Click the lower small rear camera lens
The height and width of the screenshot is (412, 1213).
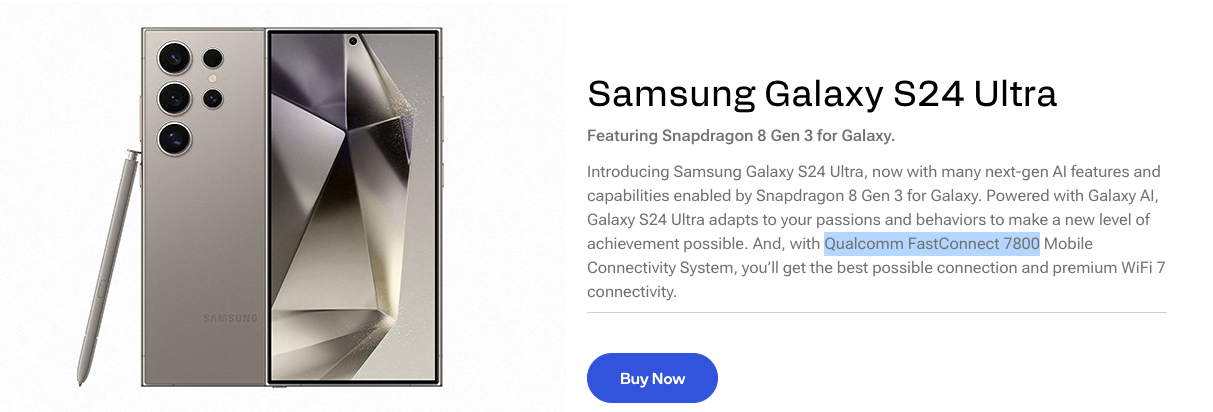pyautogui.click(x=212, y=98)
